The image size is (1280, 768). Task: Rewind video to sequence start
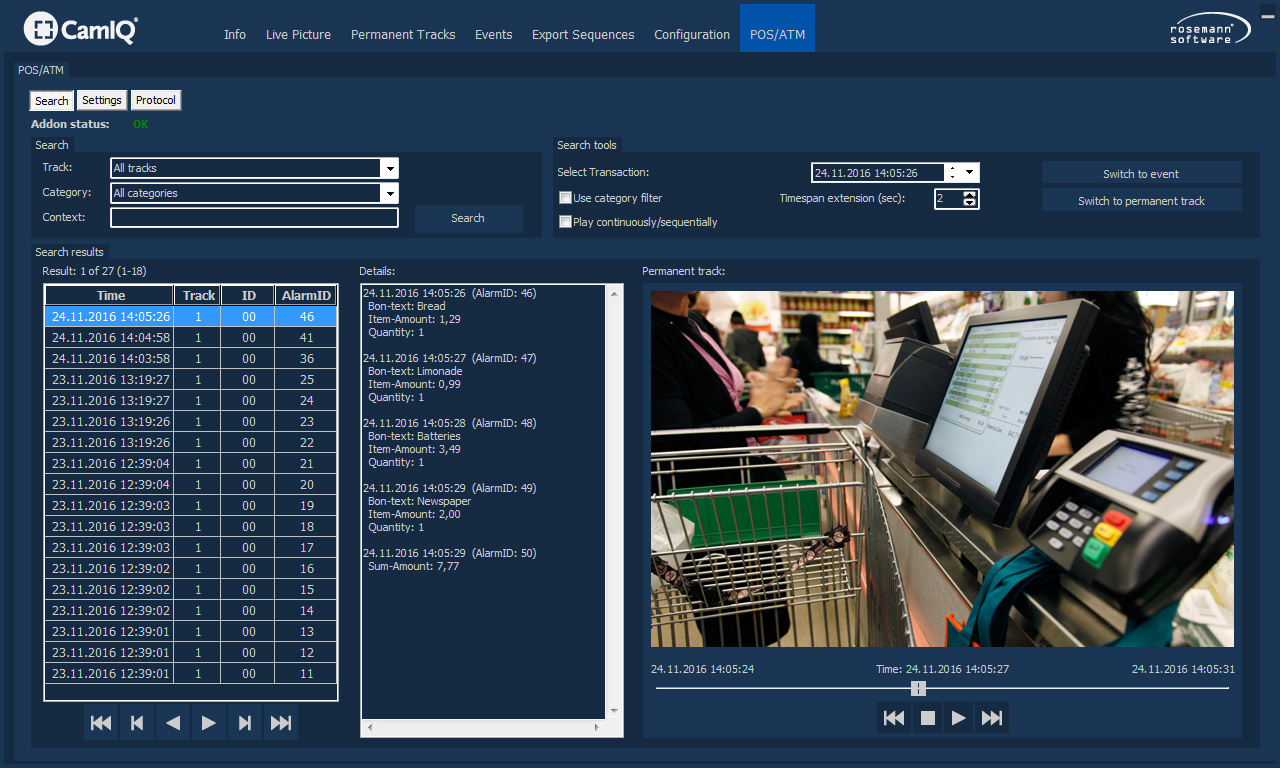click(x=894, y=718)
